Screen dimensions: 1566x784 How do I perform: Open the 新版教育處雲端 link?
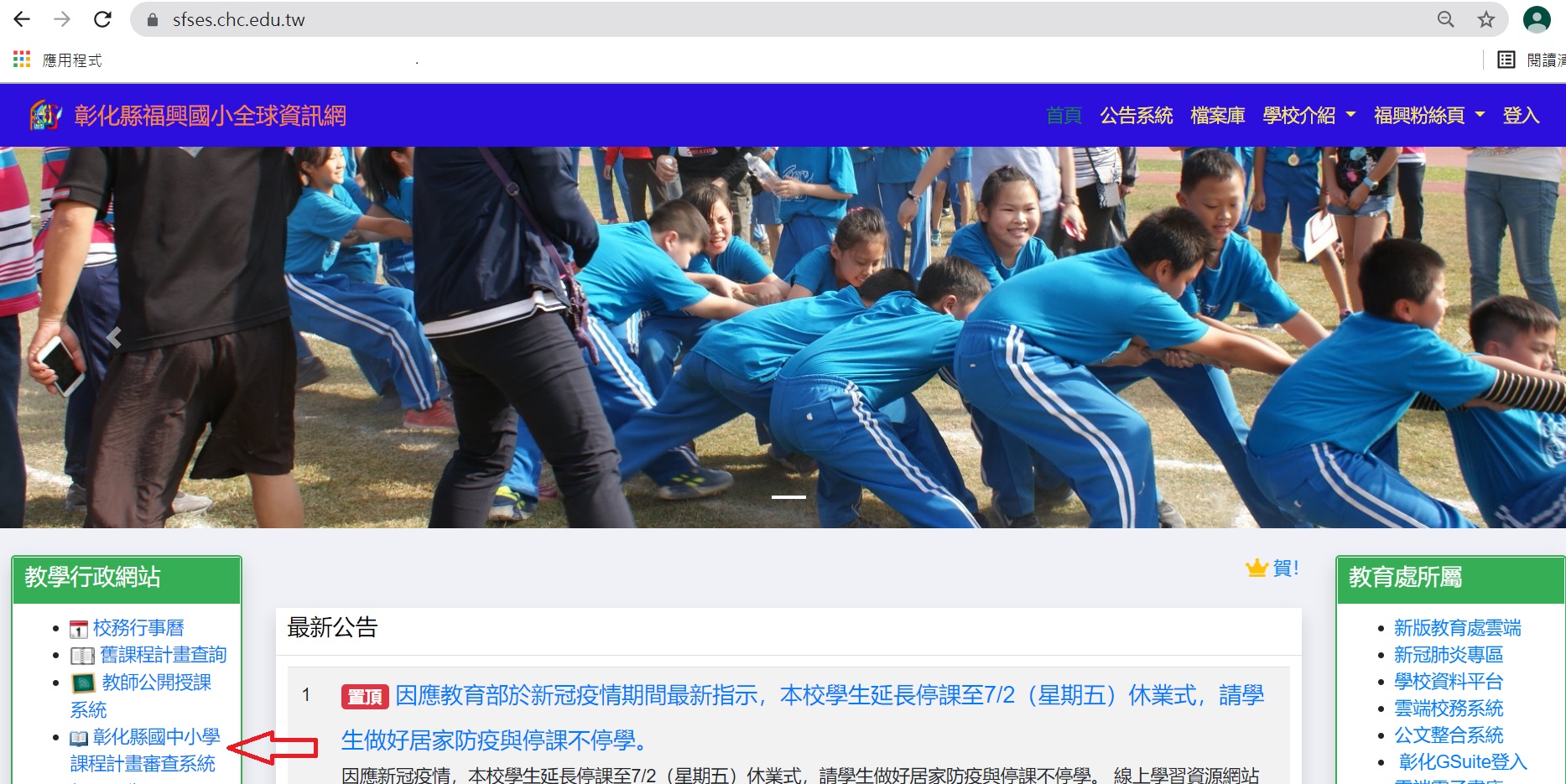1458,628
